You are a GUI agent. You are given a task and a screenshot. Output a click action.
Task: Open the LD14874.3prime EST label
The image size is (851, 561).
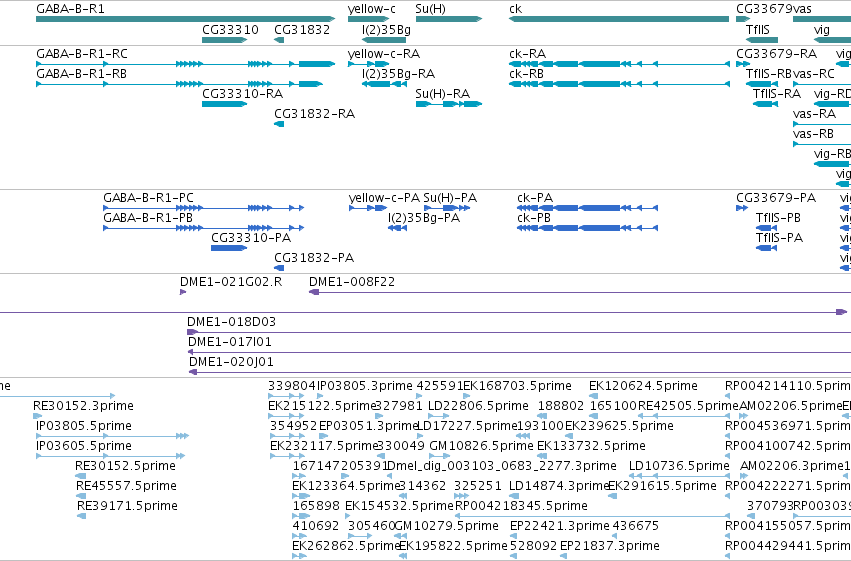click(560, 487)
